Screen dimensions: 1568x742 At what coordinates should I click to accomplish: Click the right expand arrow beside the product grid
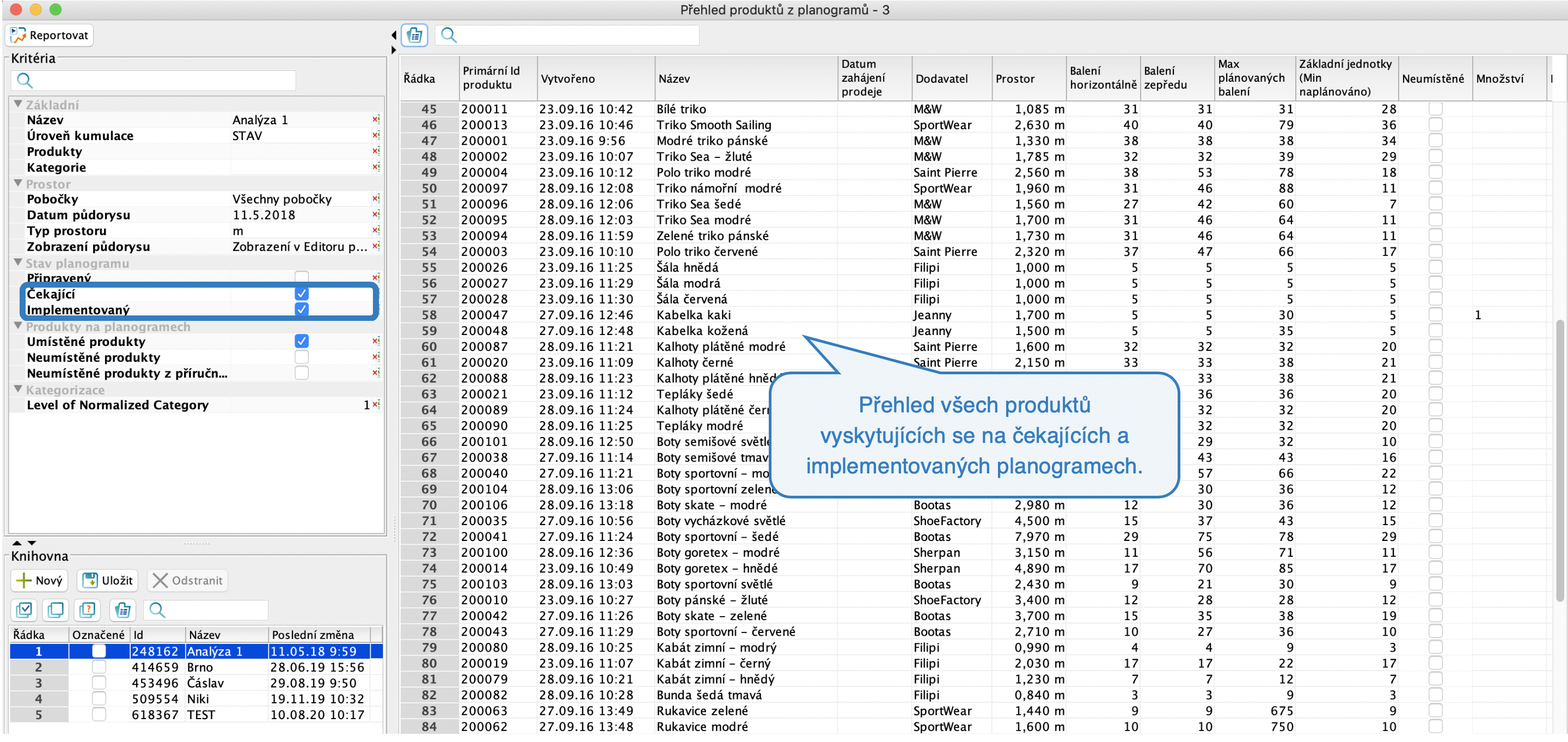point(394,50)
